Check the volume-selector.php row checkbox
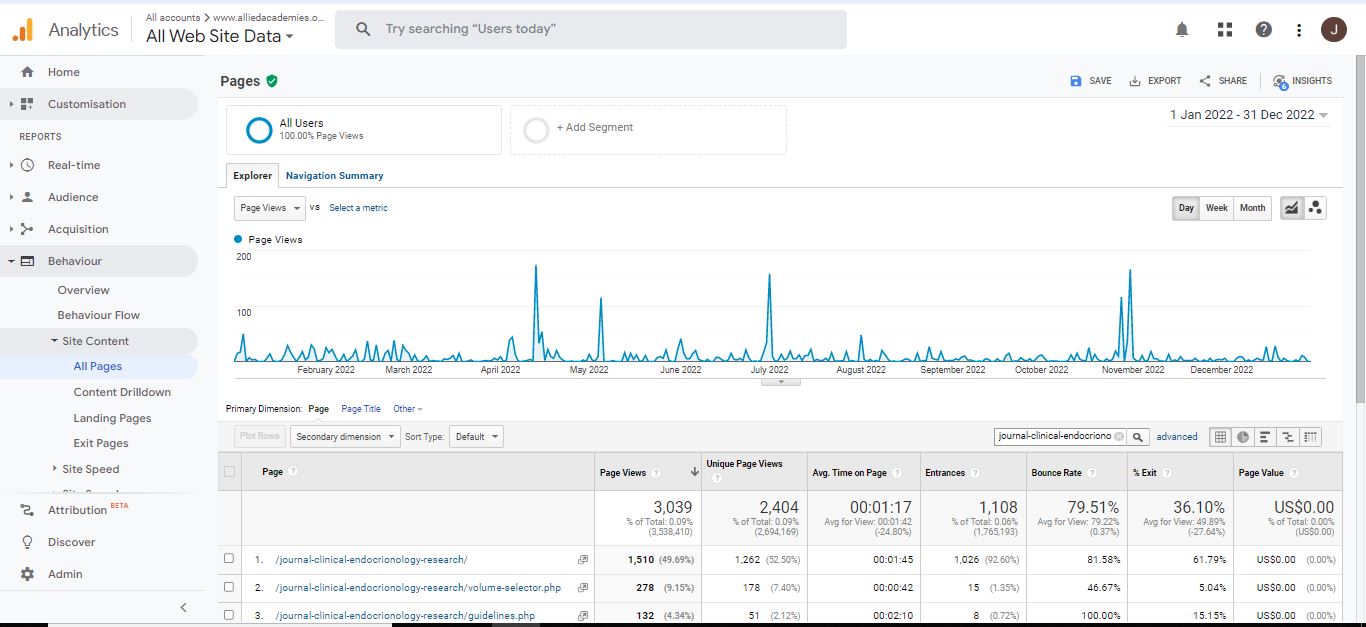This screenshot has width=1366, height=627. [x=230, y=587]
